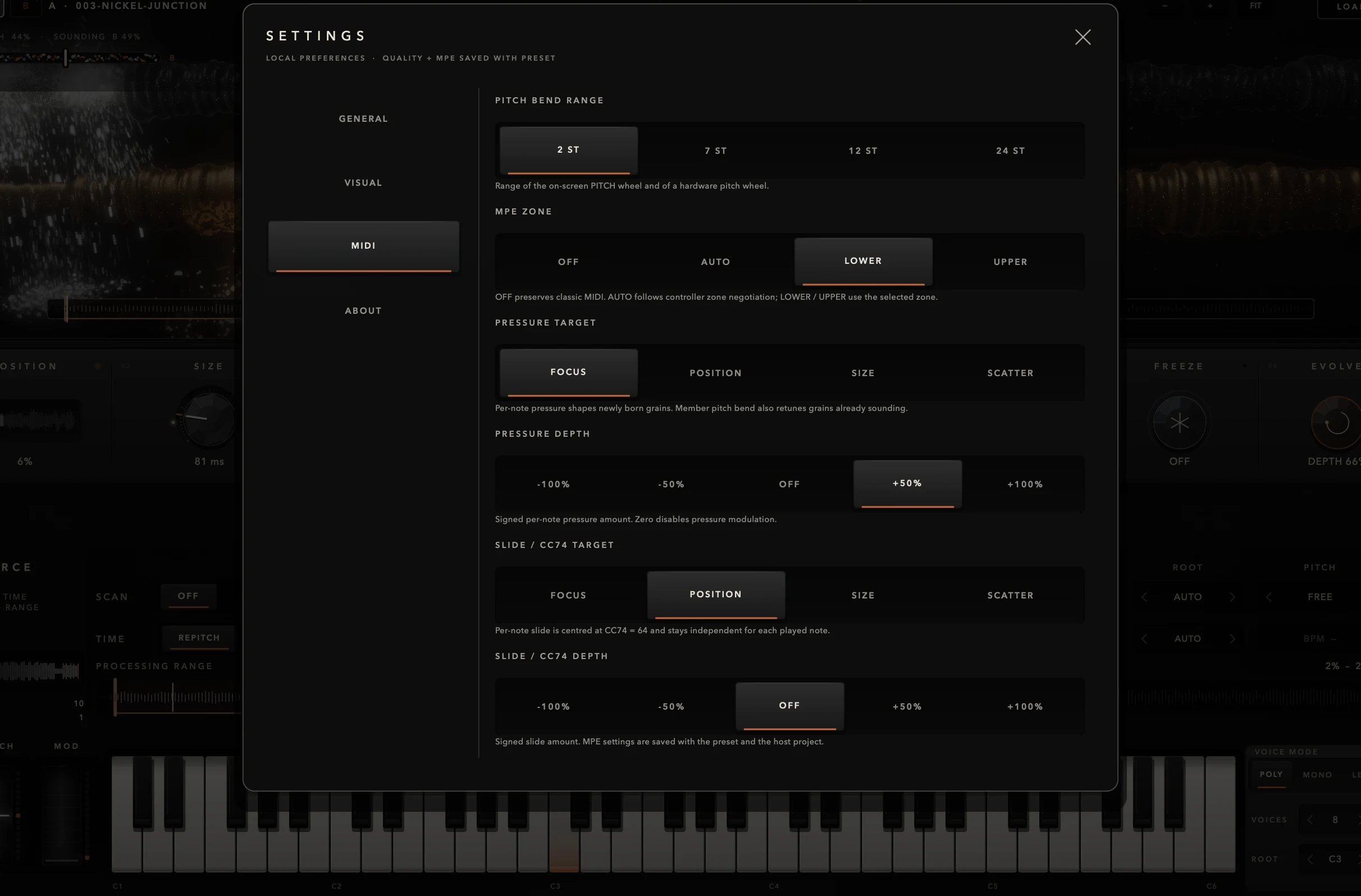The height and width of the screenshot is (896, 1361).
Task: Click the Position waveform thumbnail
Action: click(39, 419)
